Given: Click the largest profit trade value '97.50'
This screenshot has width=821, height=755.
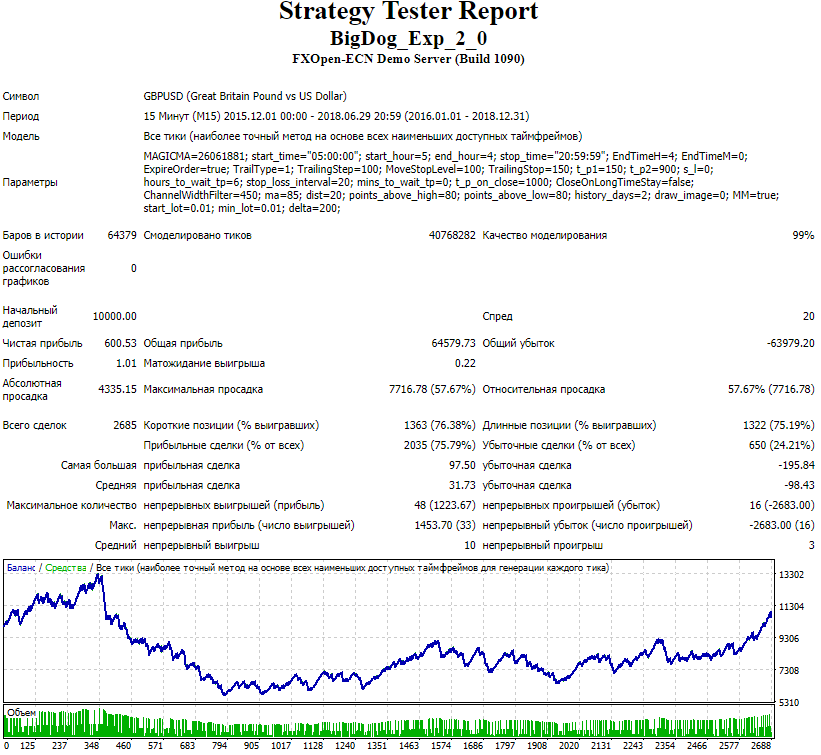Looking at the screenshot, I should click(x=462, y=465).
